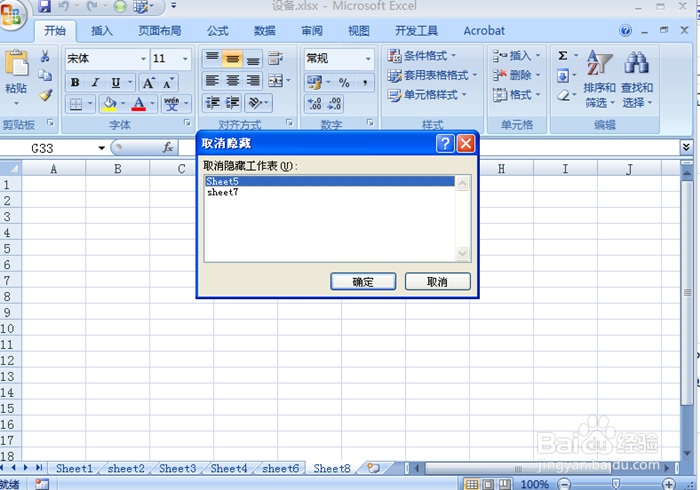The height and width of the screenshot is (490, 700).
Task: Switch to Review (审阅) tab
Action: (x=312, y=31)
